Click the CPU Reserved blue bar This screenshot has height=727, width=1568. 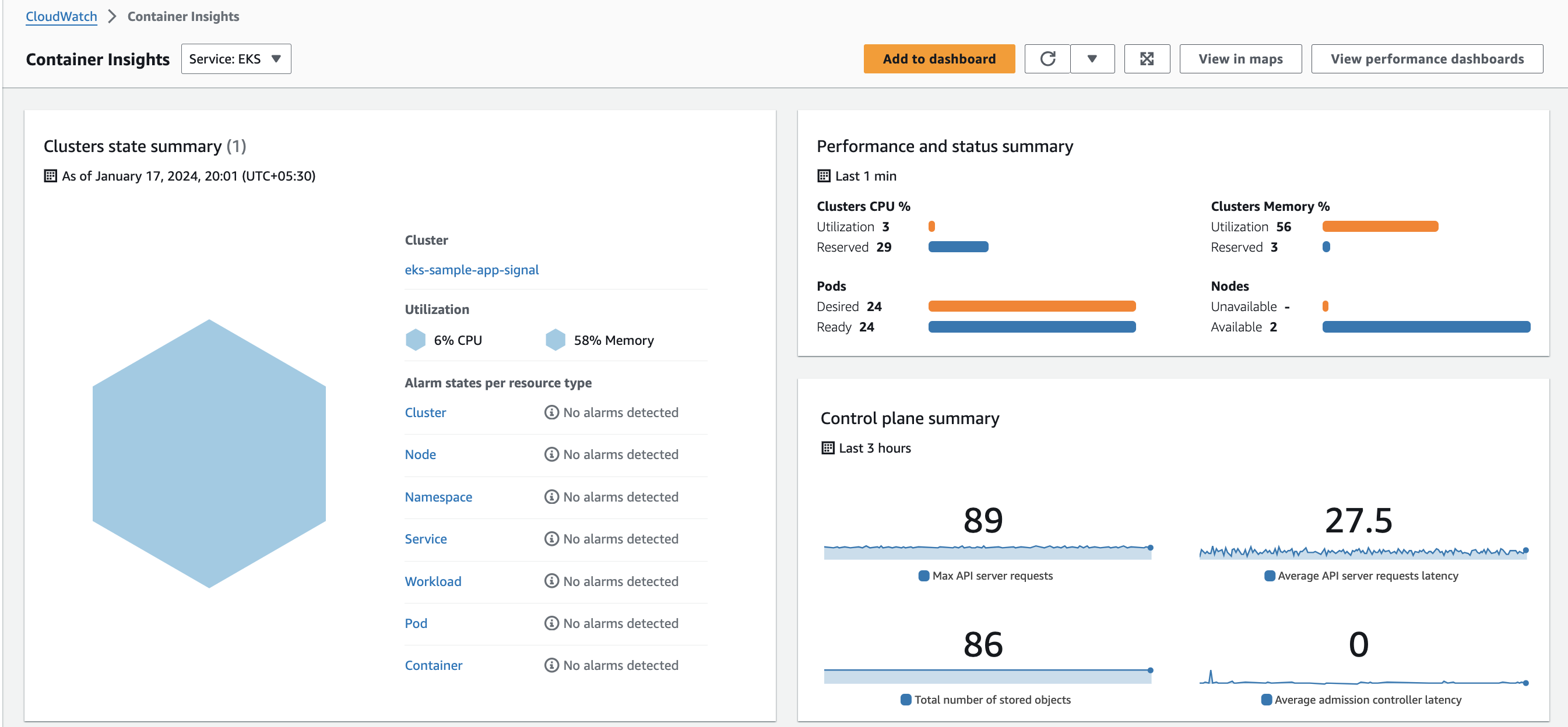point(958,247)
